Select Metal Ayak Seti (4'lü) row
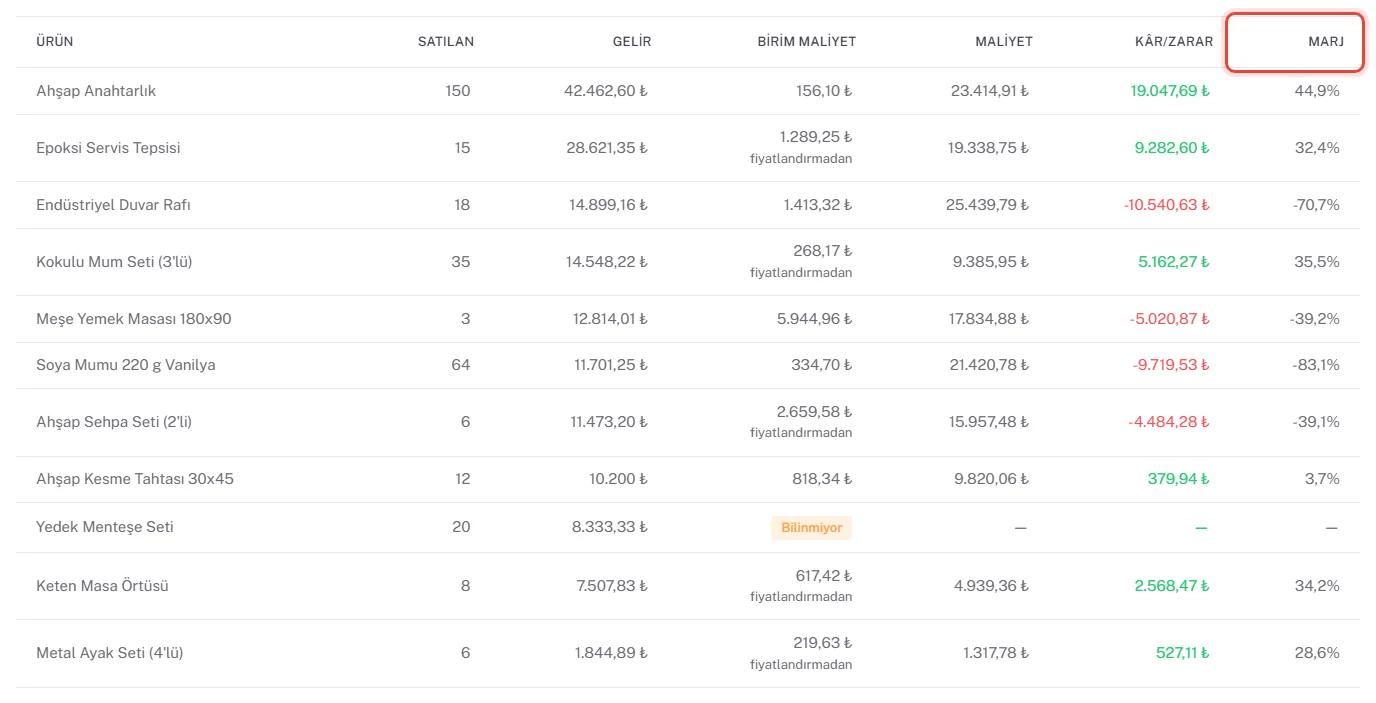 [x=688, y=653]
